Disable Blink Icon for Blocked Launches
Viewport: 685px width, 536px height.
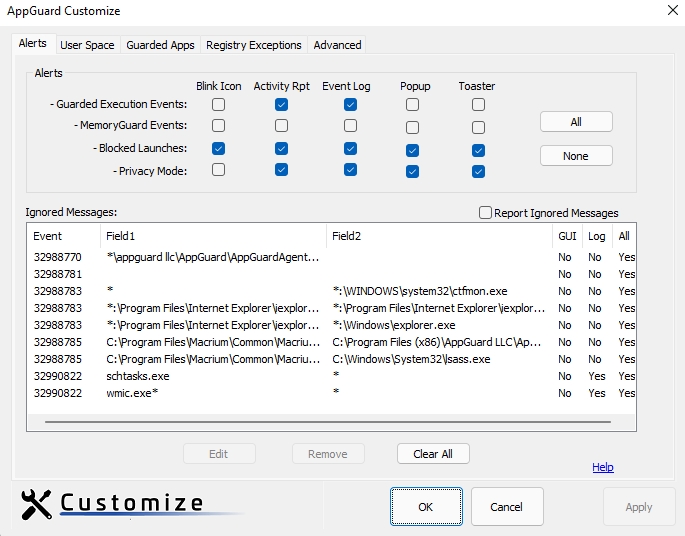pyautogui.click(x=218, y=149)
